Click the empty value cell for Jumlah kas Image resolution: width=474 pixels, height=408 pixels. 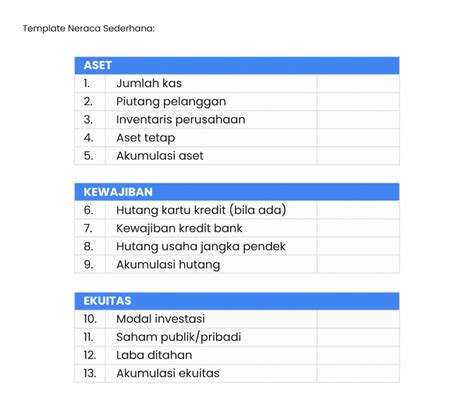click(358, 83)
